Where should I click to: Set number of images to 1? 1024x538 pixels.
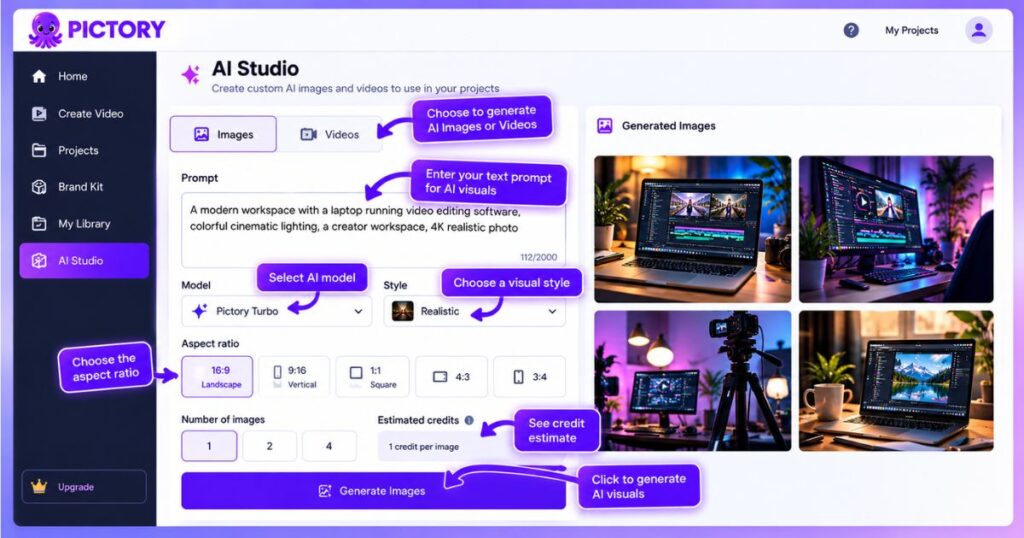click(209, 446)
